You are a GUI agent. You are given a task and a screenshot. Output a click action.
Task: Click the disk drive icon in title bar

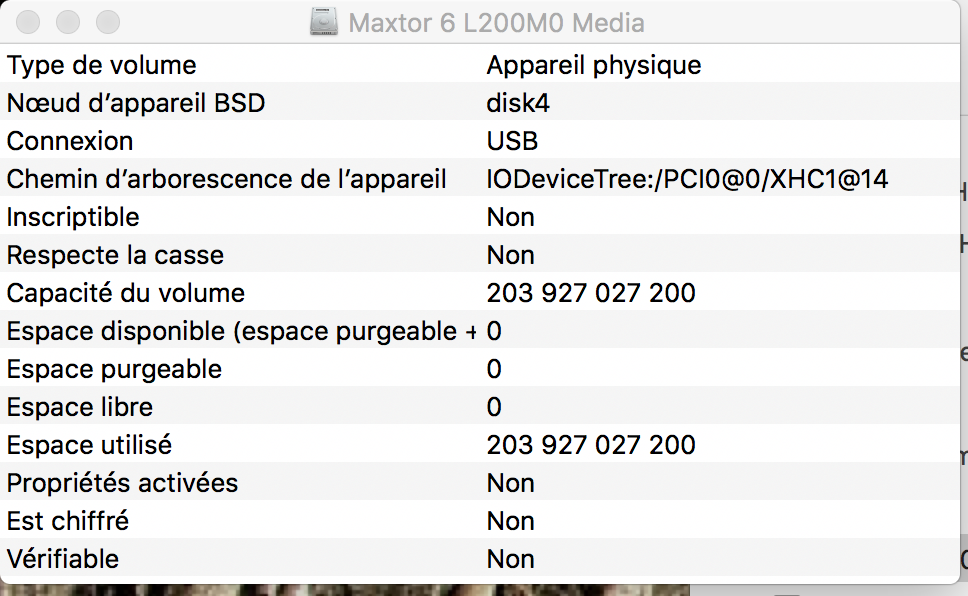(x=324, y=22)
